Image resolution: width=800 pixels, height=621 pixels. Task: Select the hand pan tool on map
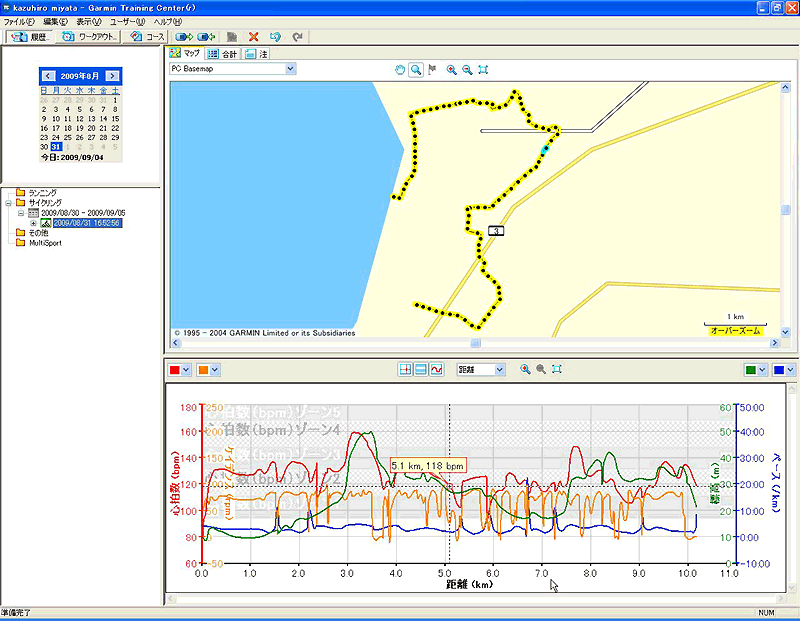click(400, 70)
